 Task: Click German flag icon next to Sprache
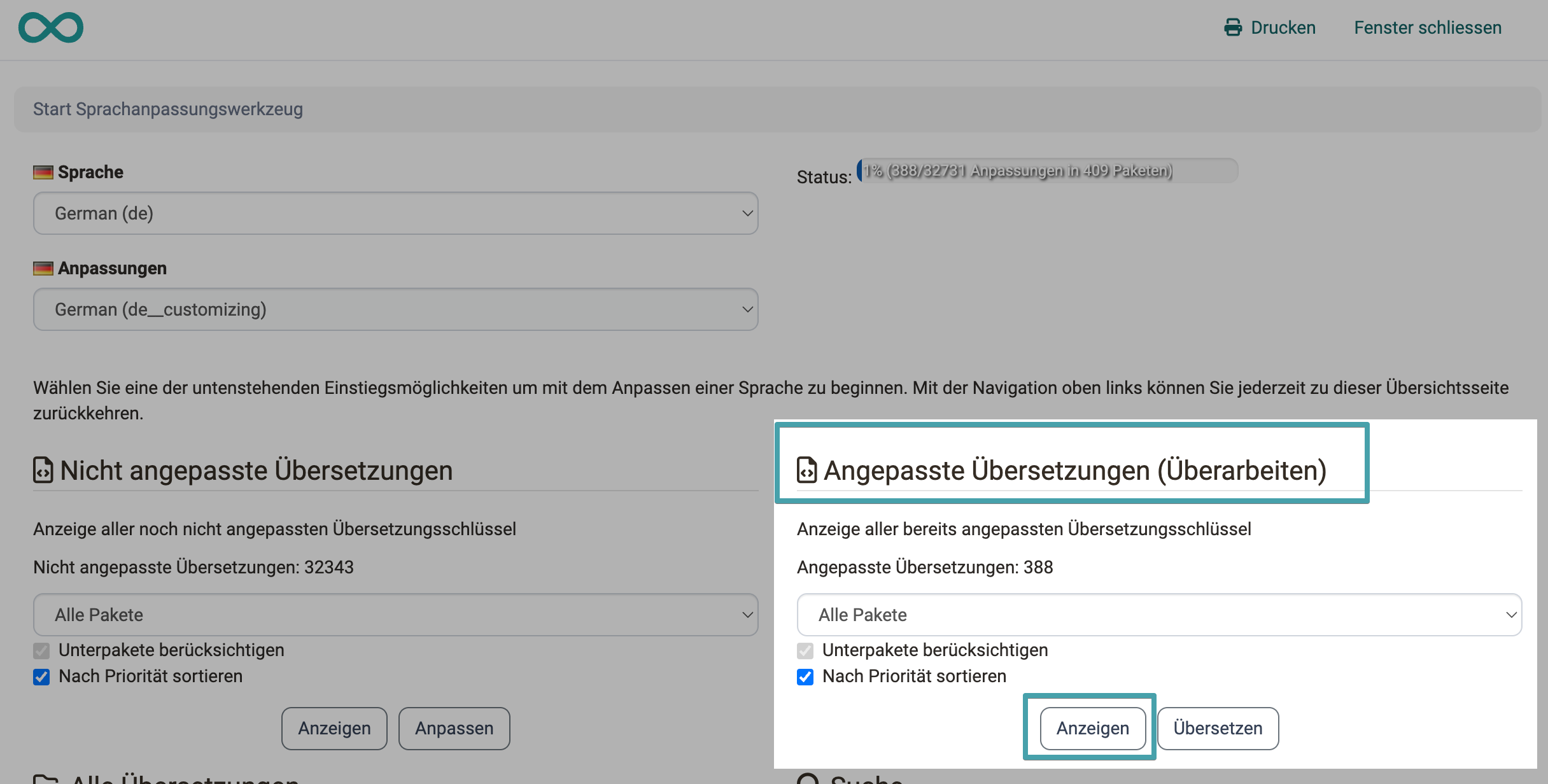point(43,172)
